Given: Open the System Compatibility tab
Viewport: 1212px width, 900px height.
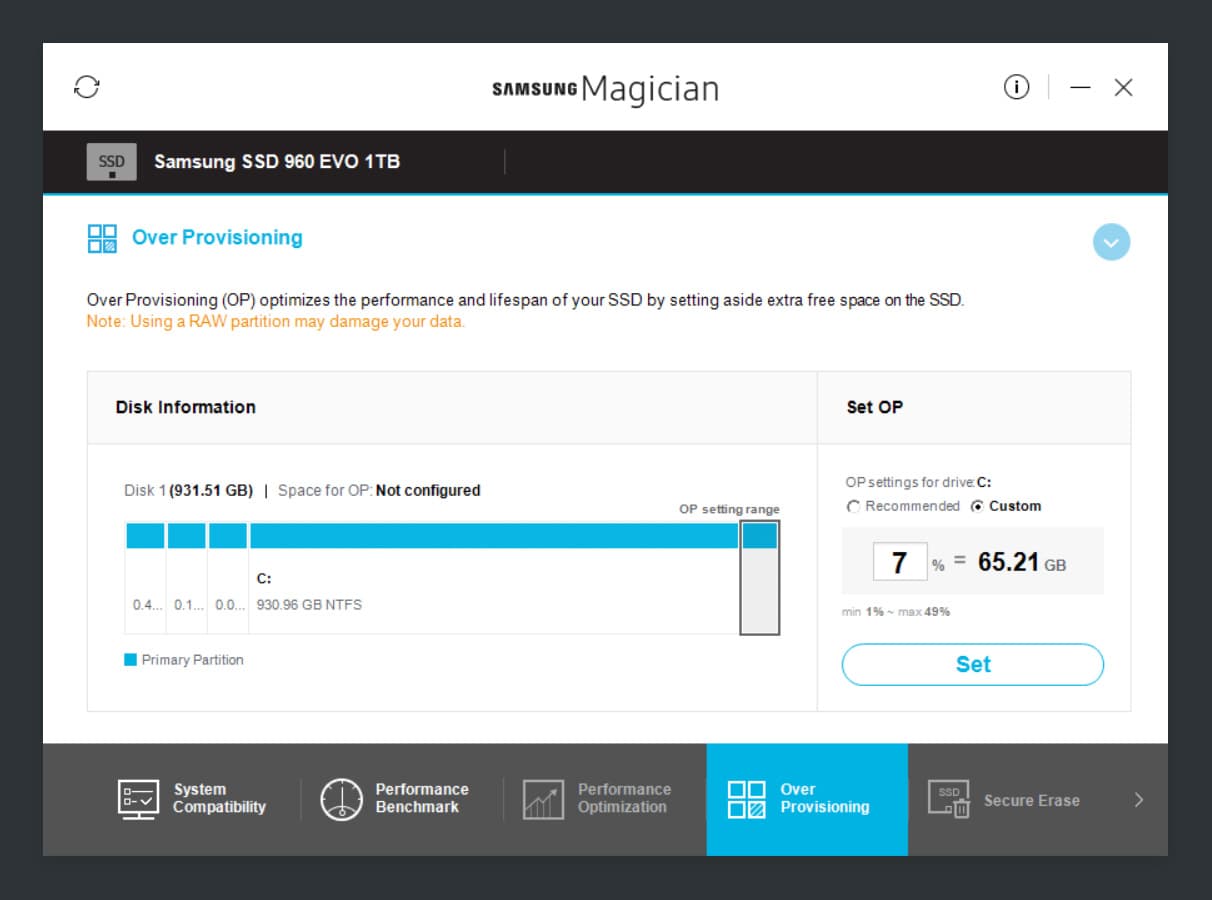Looking at the screenshot, I should click(193, 799).
